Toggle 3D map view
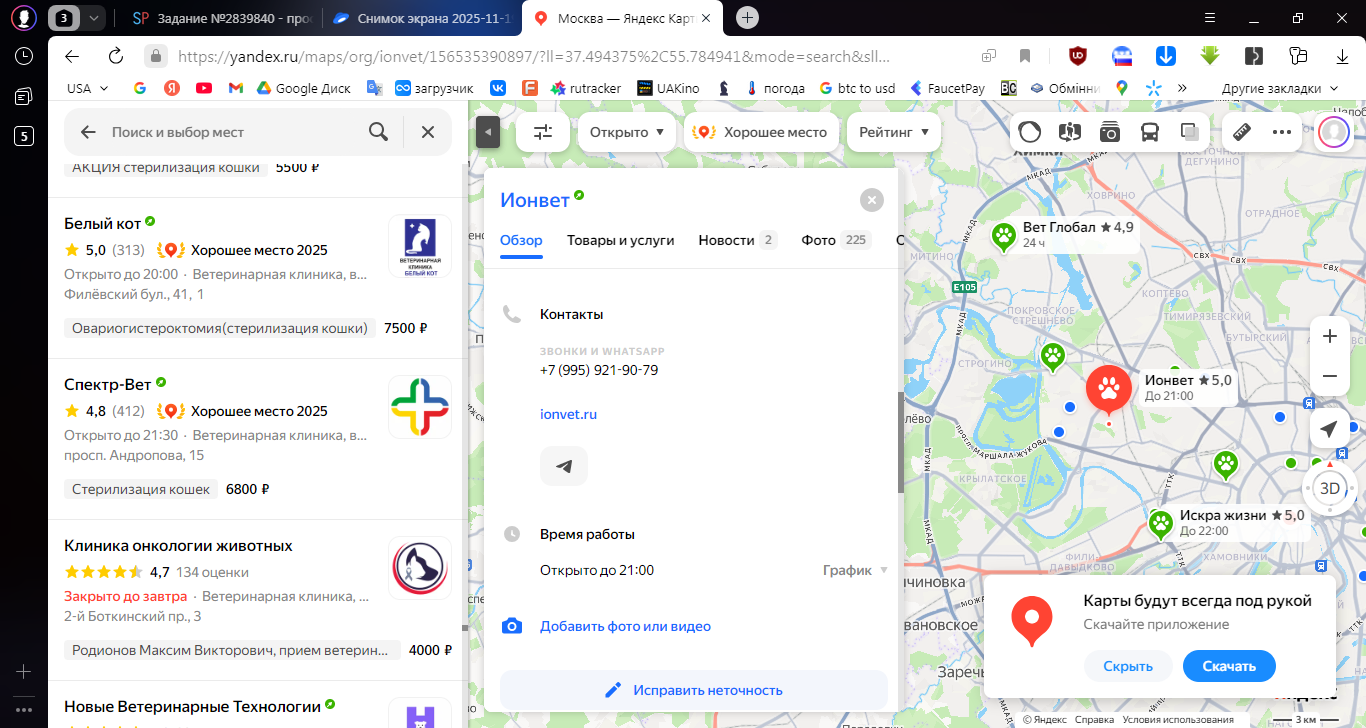The width and height of the screenshot is (1366, 728). tap(1330, 489)
